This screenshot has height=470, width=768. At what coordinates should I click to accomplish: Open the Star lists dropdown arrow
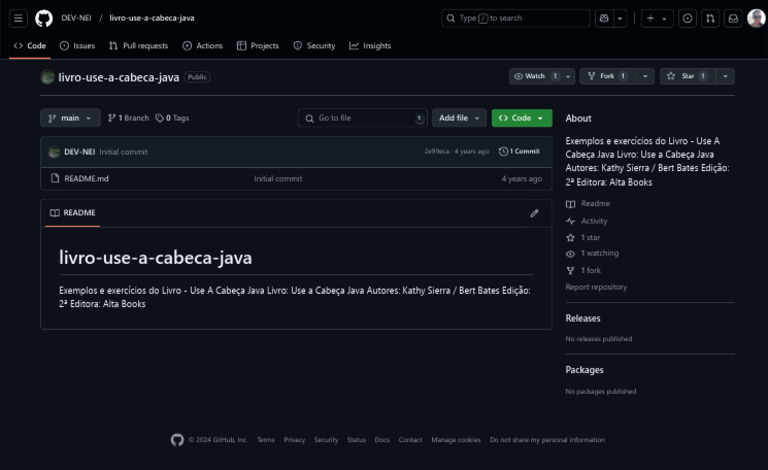pos(725,76)
